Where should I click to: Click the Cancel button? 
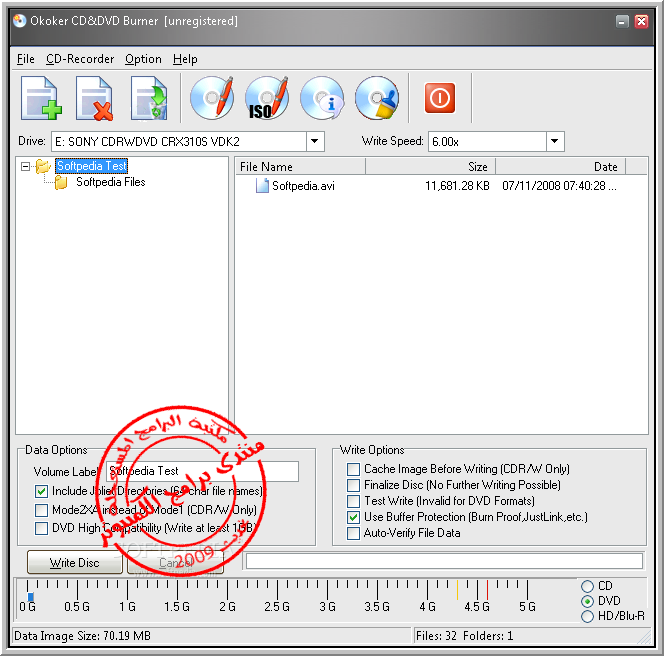[x=175, y=562]
